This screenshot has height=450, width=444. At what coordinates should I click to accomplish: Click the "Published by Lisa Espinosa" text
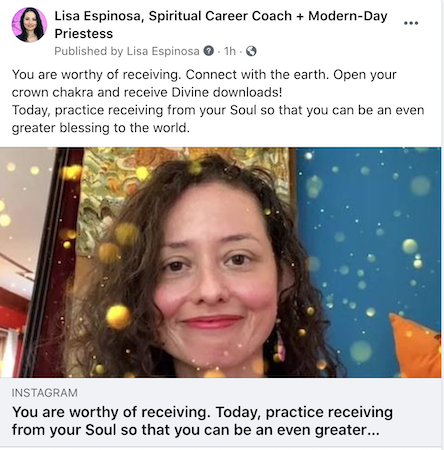point(127,51)
